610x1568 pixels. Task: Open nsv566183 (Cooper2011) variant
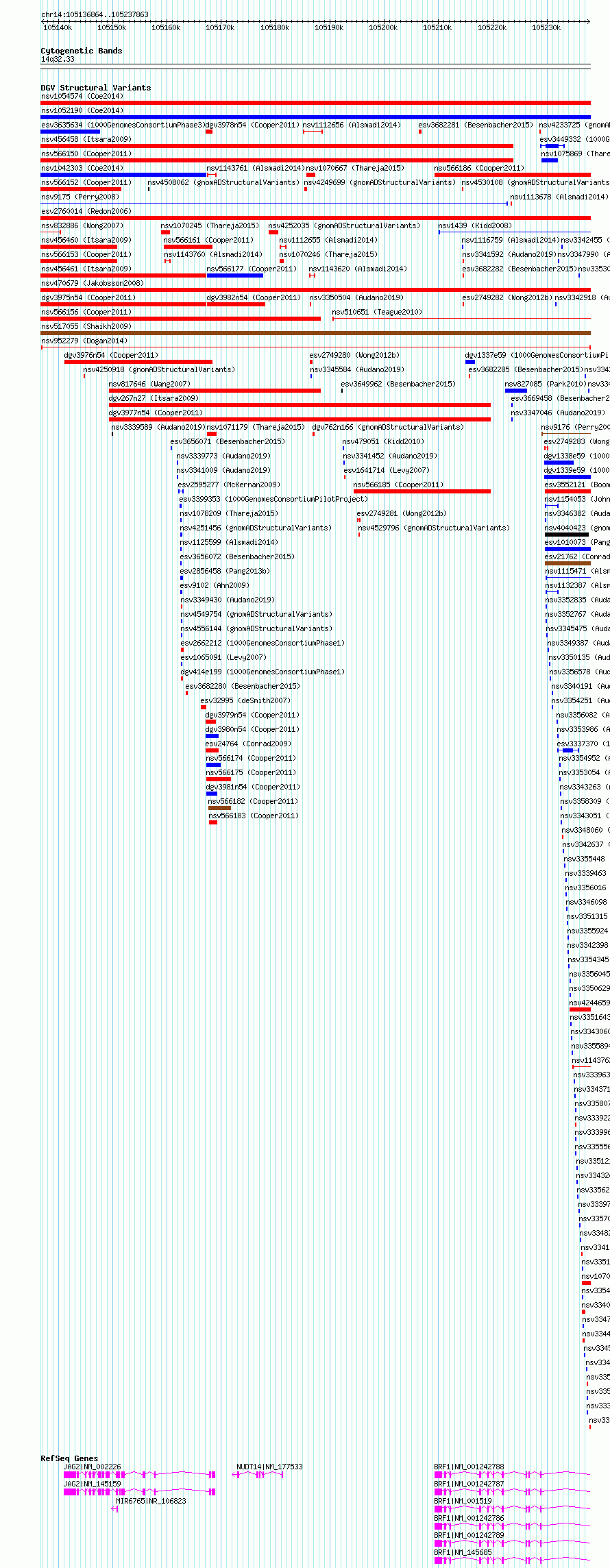pos(254,816)
